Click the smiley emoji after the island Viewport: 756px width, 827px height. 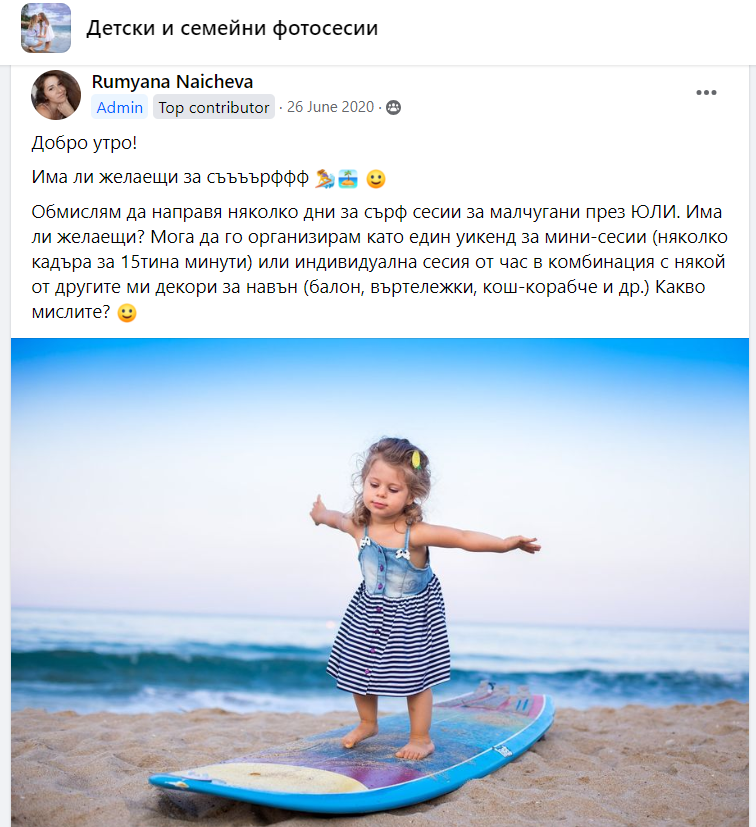376,179
